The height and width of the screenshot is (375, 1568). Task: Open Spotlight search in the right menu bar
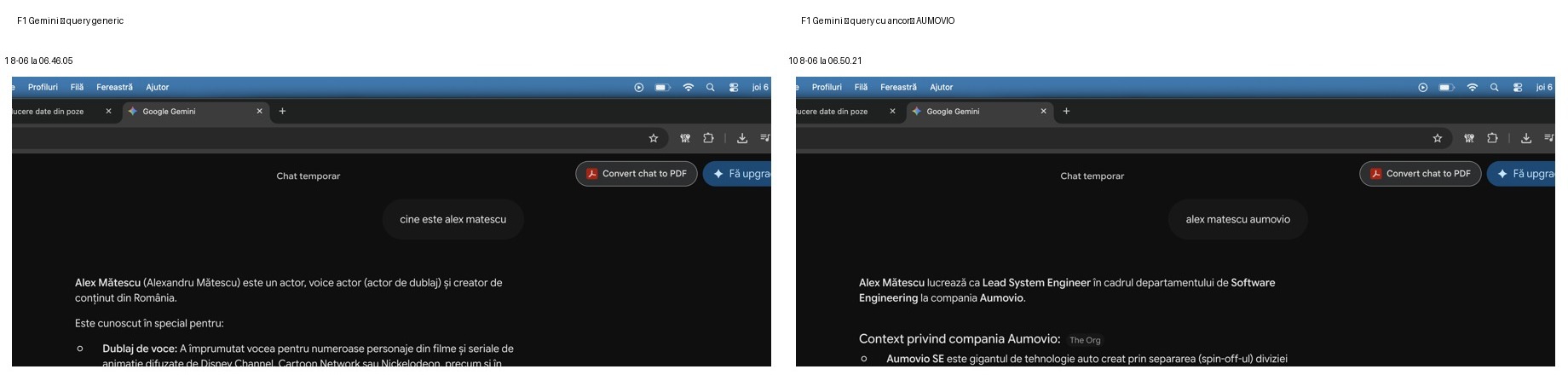[1495, 87]
